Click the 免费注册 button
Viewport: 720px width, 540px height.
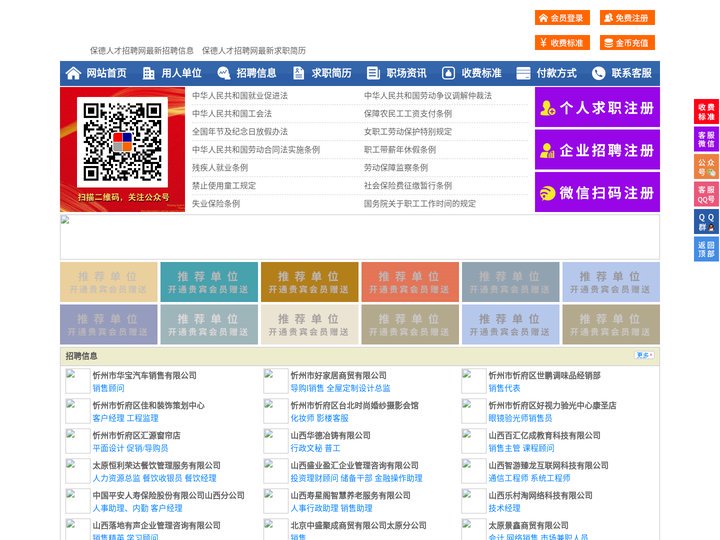pyautogui.click(x=627, y=18)
